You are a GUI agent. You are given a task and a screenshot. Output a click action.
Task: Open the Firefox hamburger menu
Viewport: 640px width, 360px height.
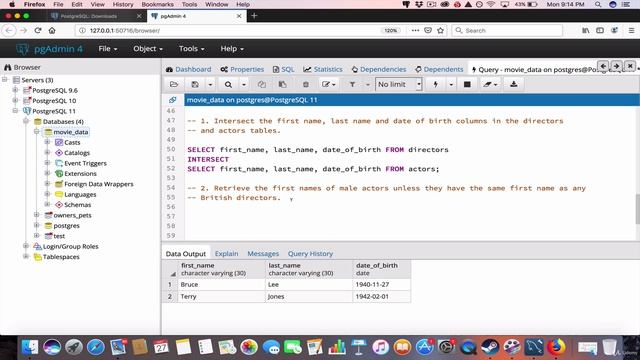pos(631,30)
